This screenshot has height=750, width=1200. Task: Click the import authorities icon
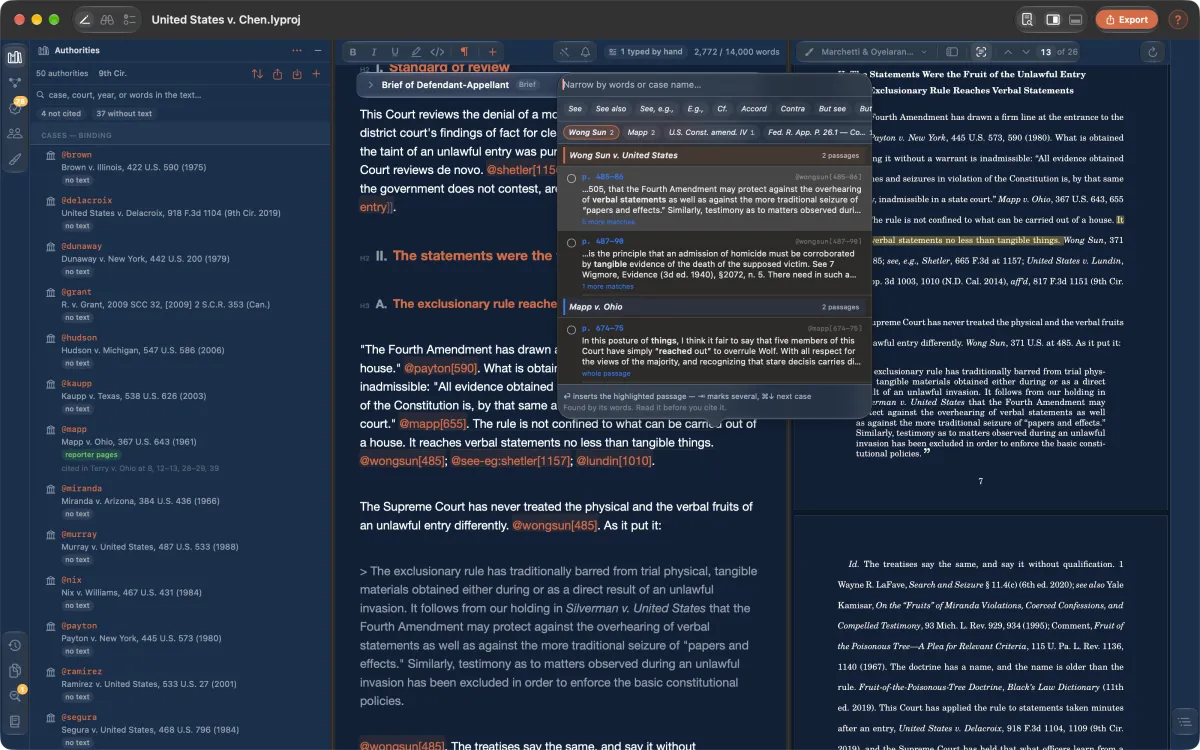click(x=297, y=74)
